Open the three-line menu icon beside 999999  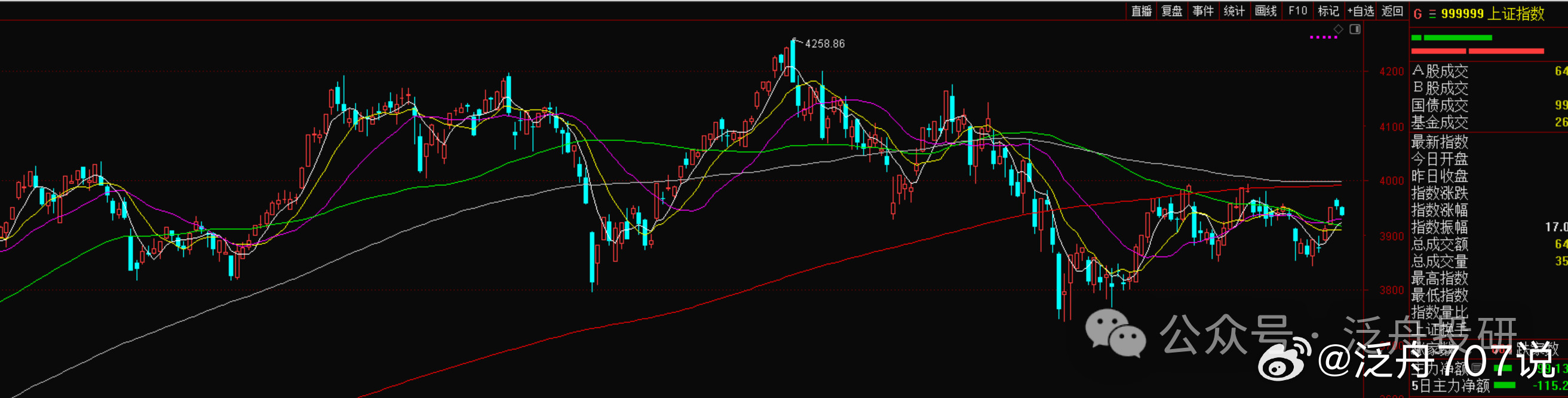pyautogui.click(x=1432, y=14)
